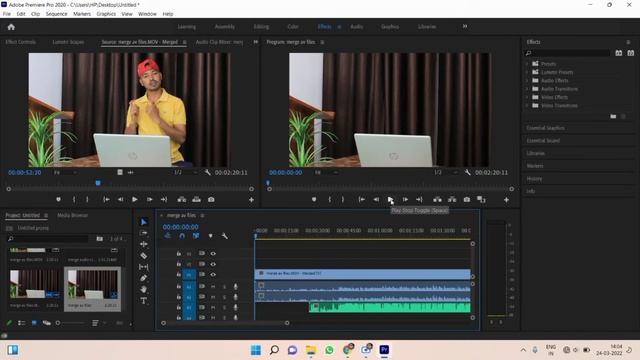Open Program monitor settings wrench
The height and width of the screenshot is (360, 640).
point(468,173)
